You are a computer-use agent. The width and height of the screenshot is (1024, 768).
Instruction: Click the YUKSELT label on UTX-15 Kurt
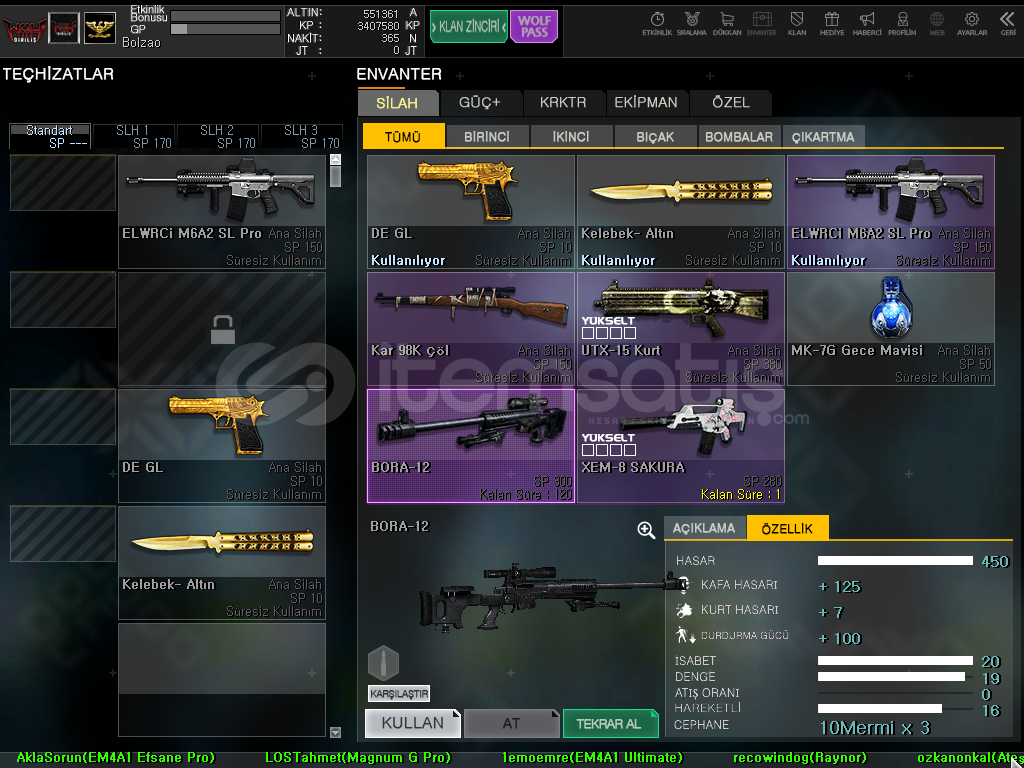coord(608,321)
